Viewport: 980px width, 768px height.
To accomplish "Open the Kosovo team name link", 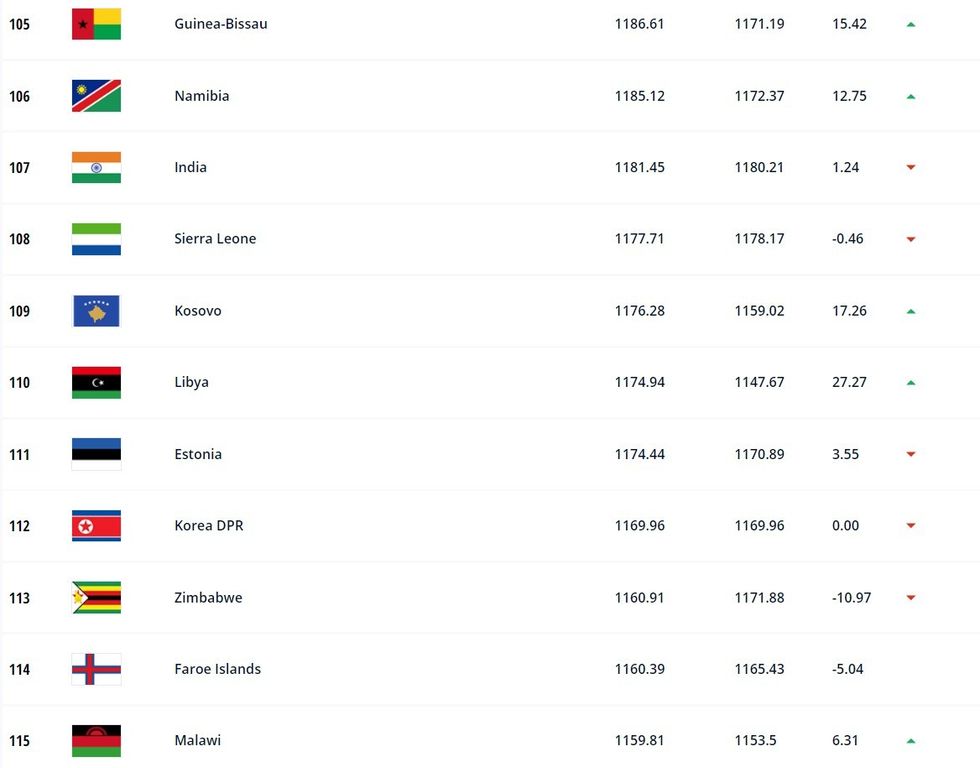I will pyautogui.click(x=198, y=311).
